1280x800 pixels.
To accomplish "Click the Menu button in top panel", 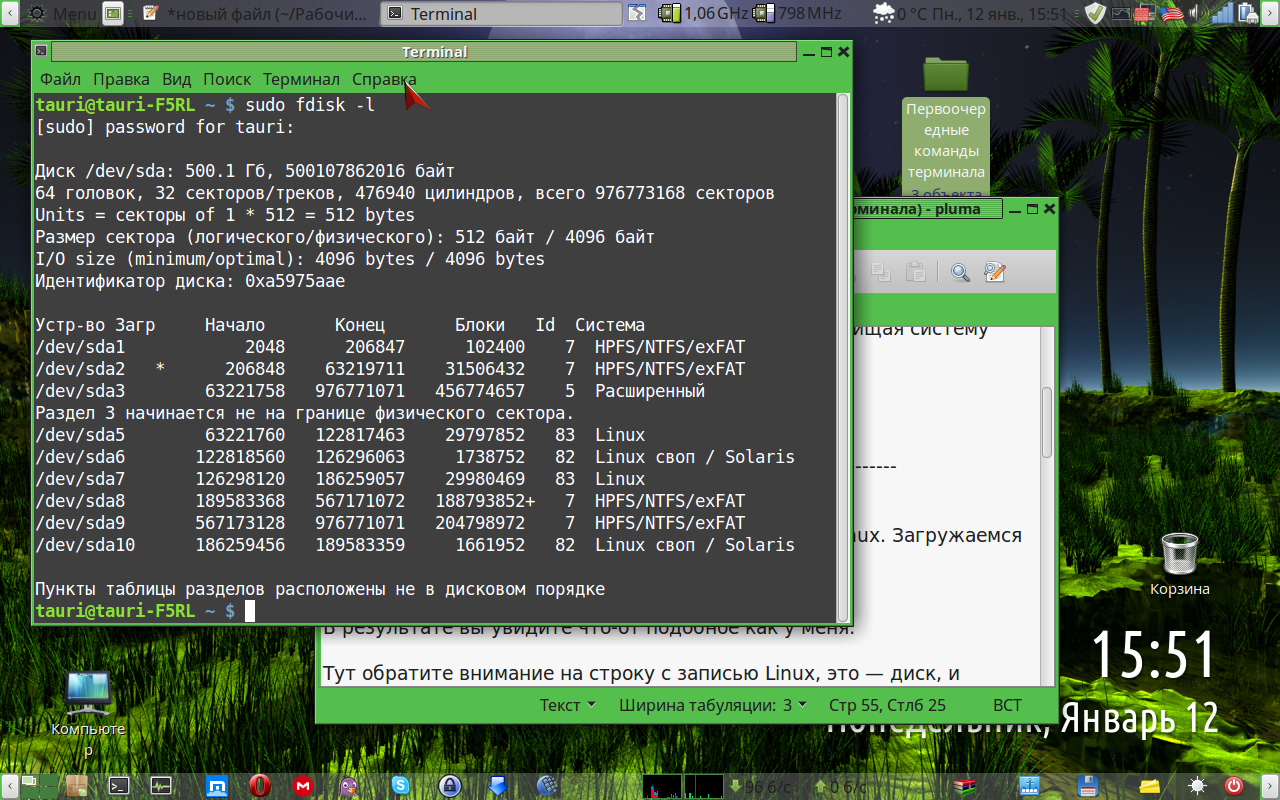I will click(62, 14).
